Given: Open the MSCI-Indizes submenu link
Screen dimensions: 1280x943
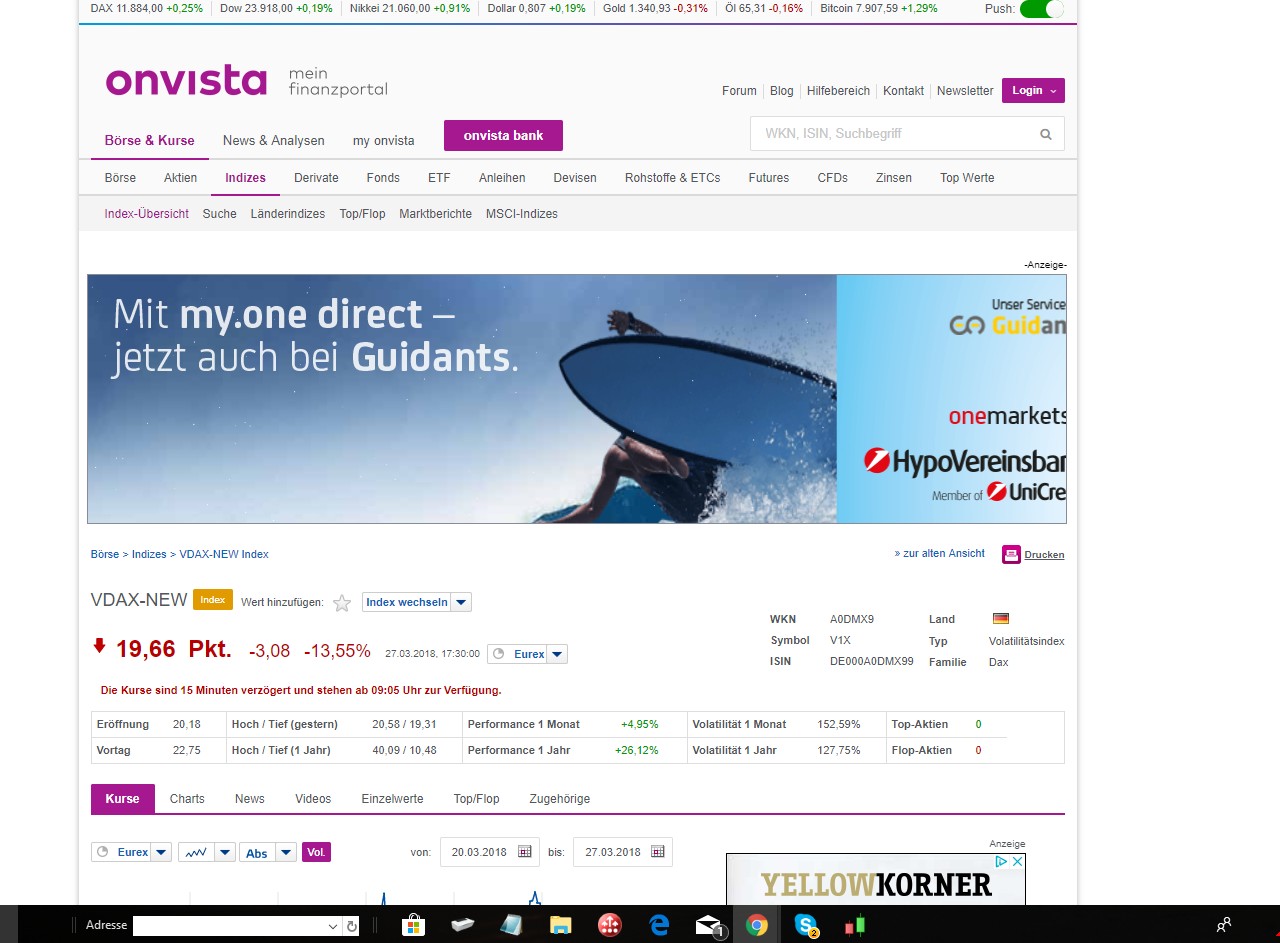Looking at the screenshot, I should tap(522, 214).
